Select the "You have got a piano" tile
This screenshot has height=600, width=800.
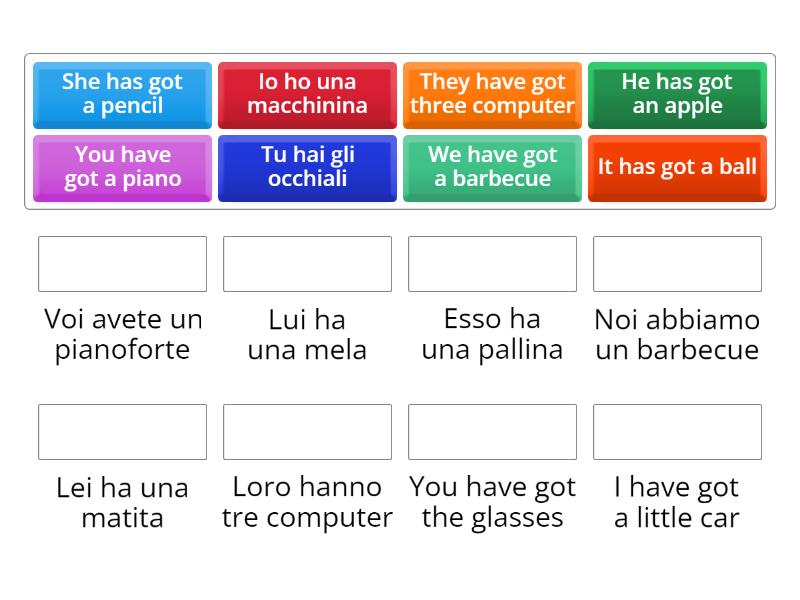coord(121,167)
